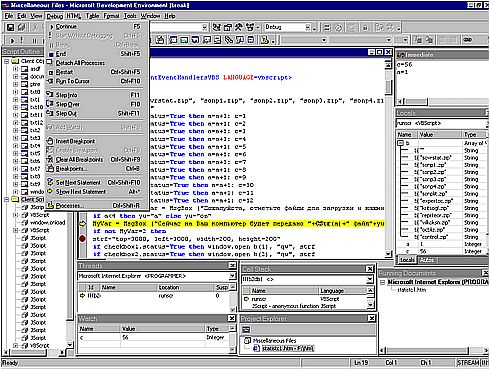
Task: Click the Break pause icon in the debug toolbar
Action: [x=35, y=41]
